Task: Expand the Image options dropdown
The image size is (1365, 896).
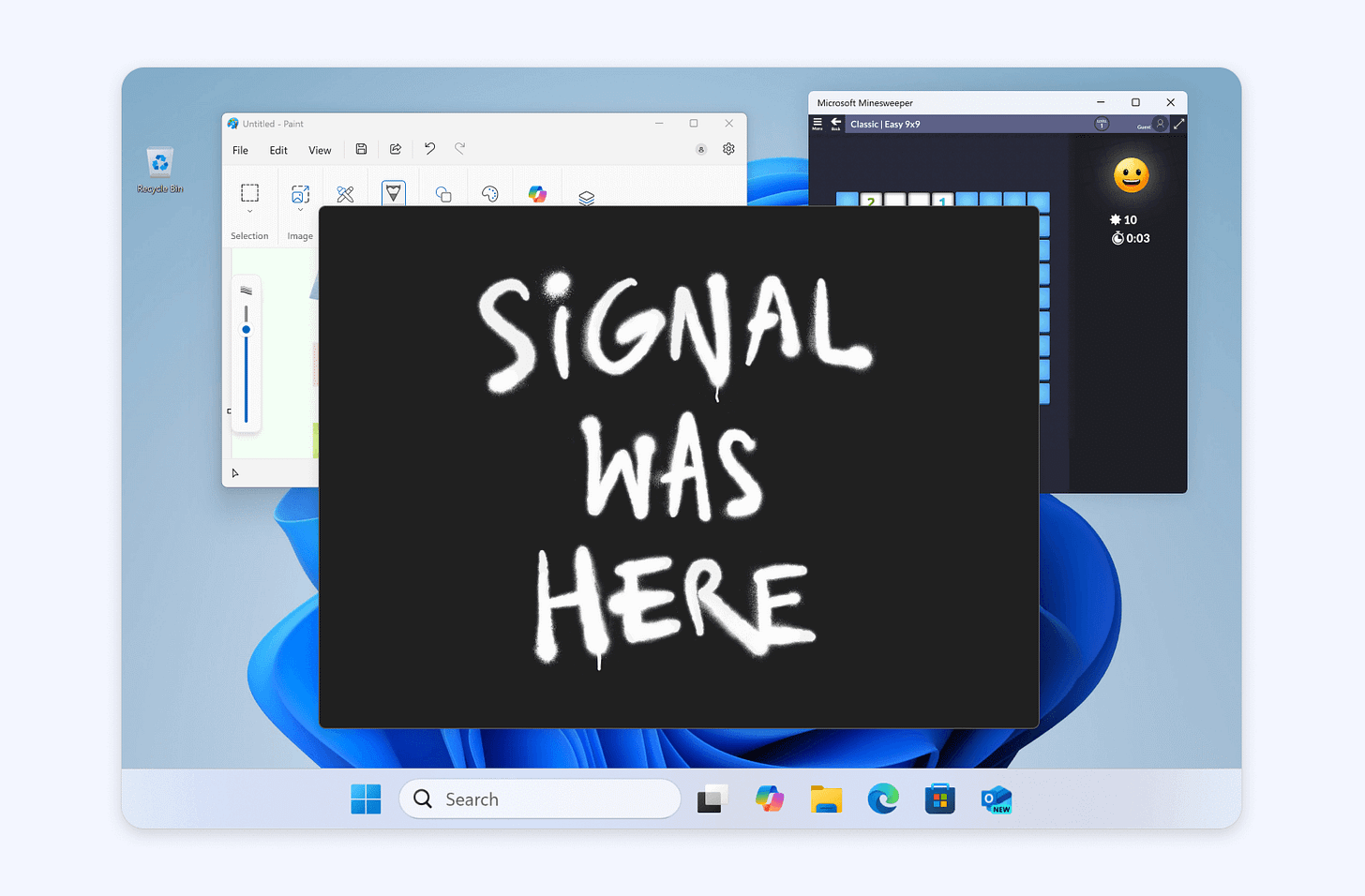Action: point(300,211)
